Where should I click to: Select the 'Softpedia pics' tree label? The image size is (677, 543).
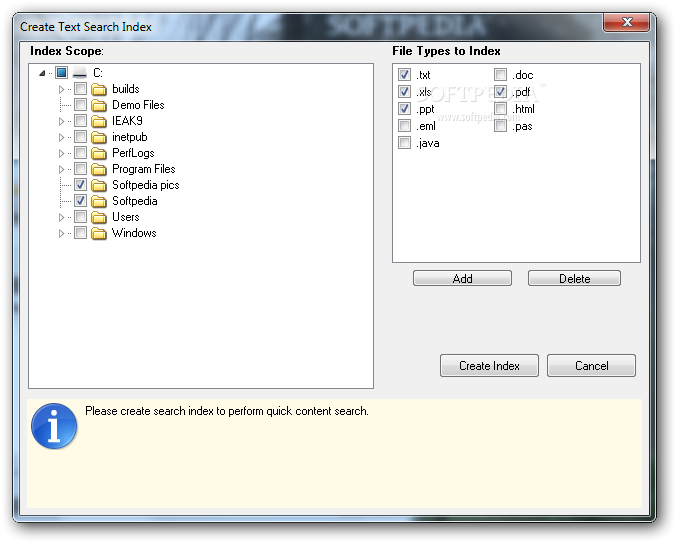click(146, 185)
